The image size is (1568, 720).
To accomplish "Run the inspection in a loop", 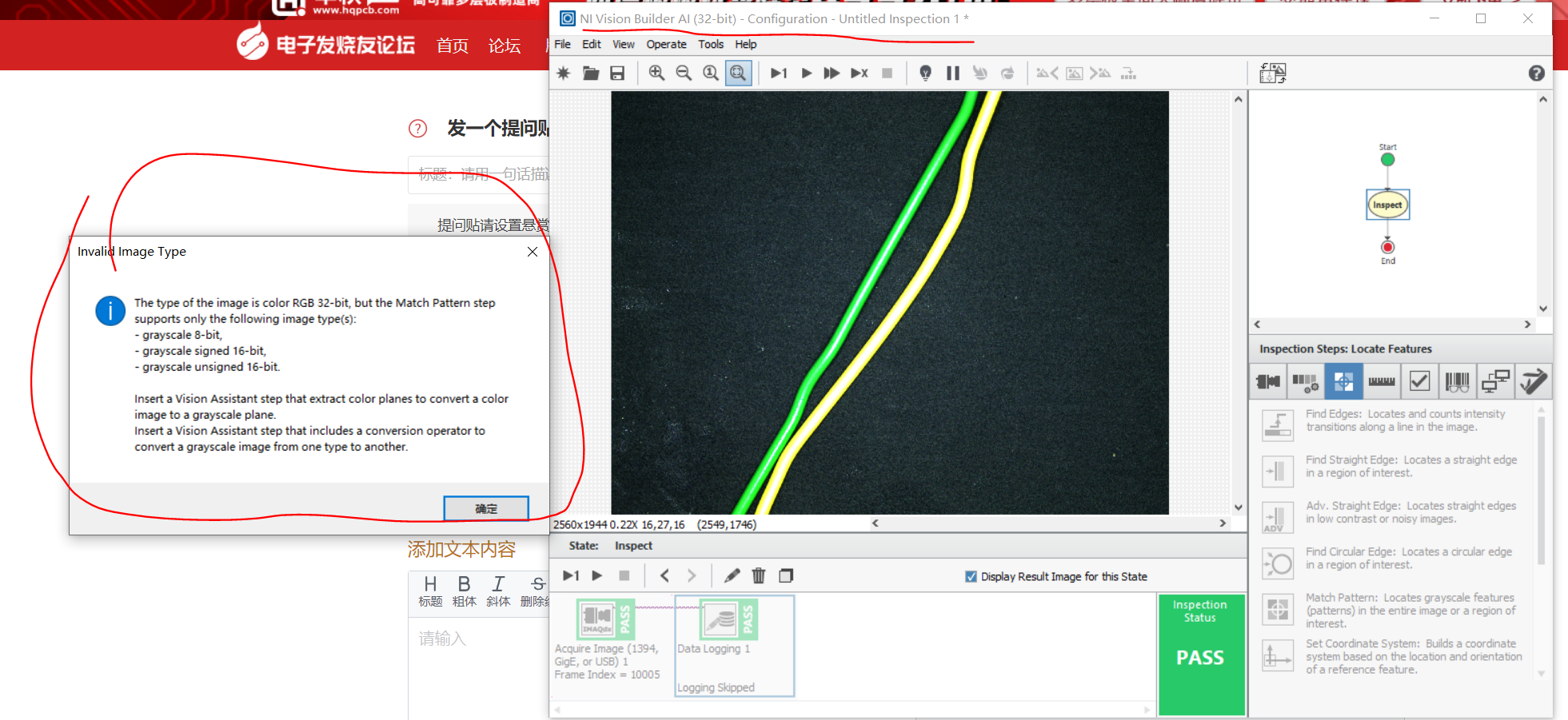I will 807,74.
